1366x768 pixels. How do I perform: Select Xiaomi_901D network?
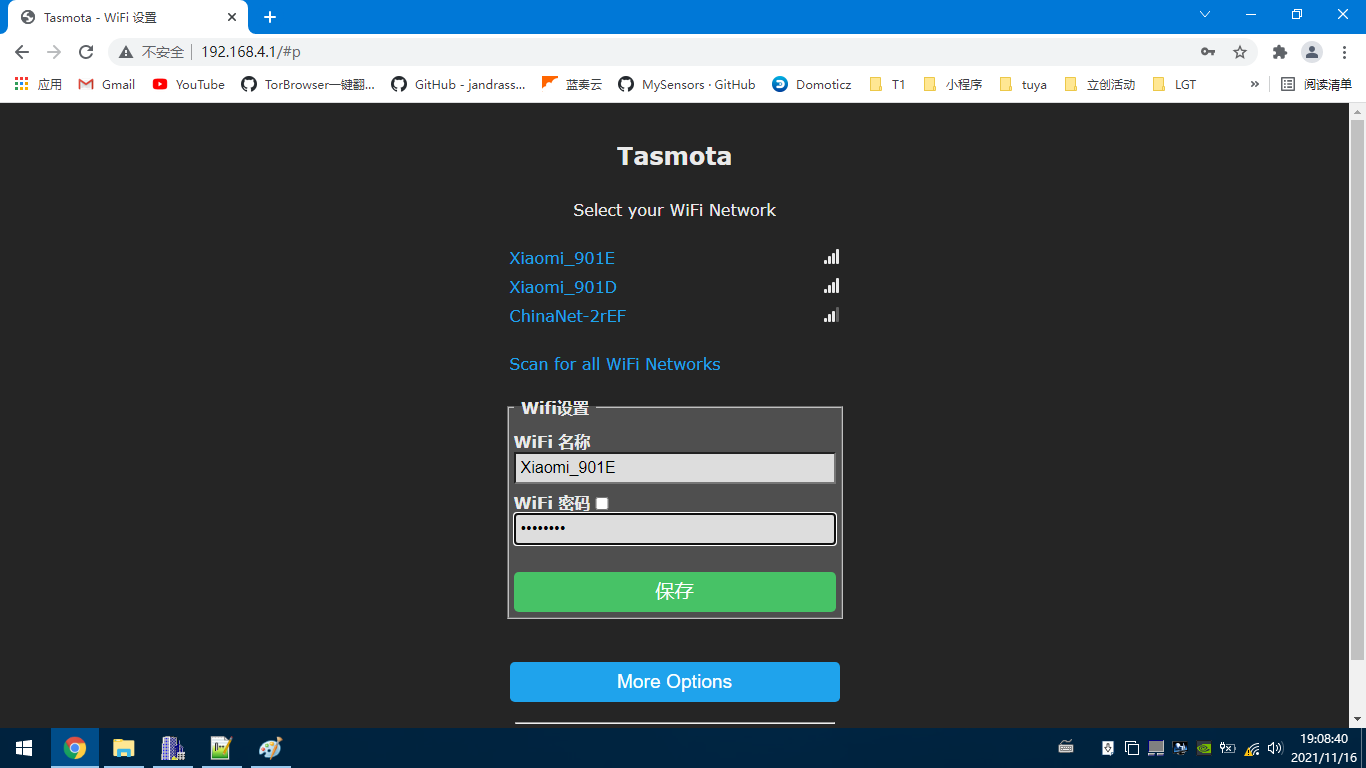(x=563, y=287)
